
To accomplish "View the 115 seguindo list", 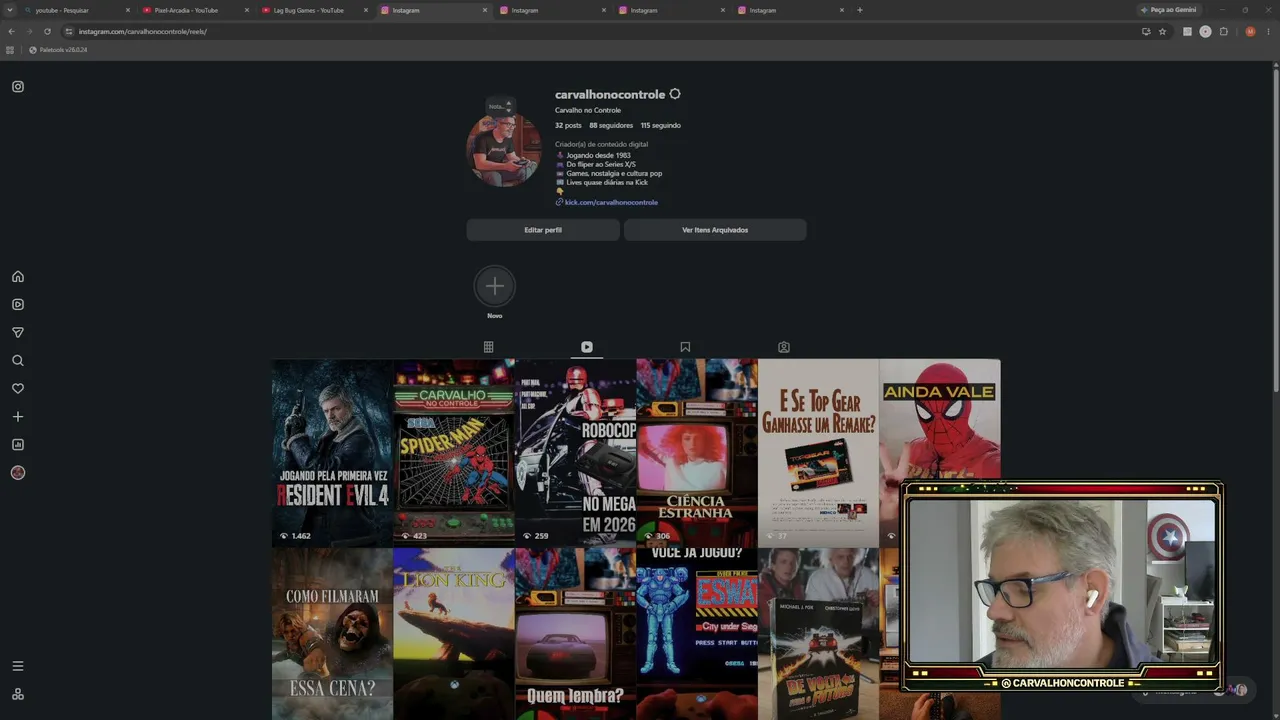I will 661,126.
